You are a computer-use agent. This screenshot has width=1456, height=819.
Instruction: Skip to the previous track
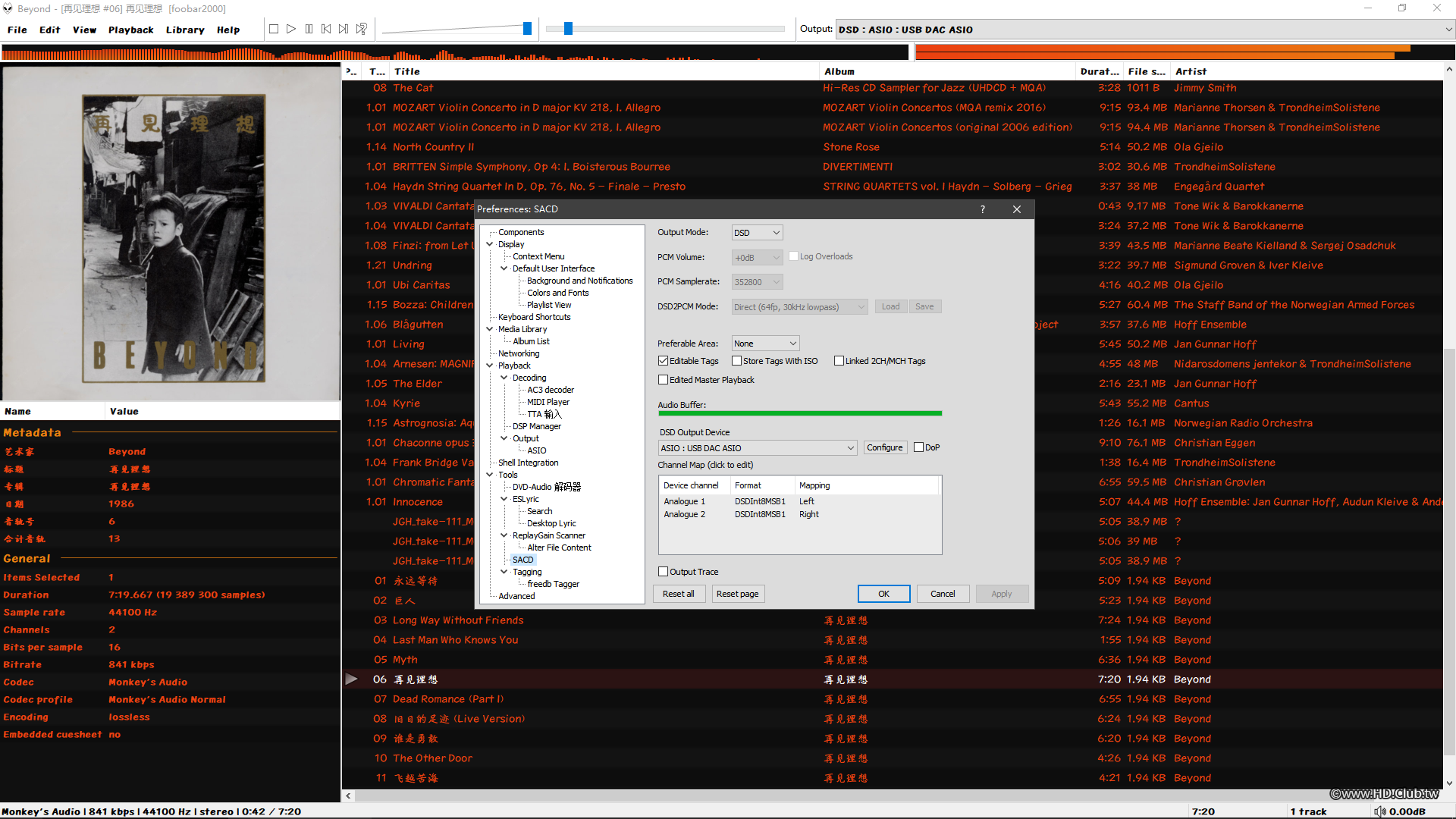[326, 29]
